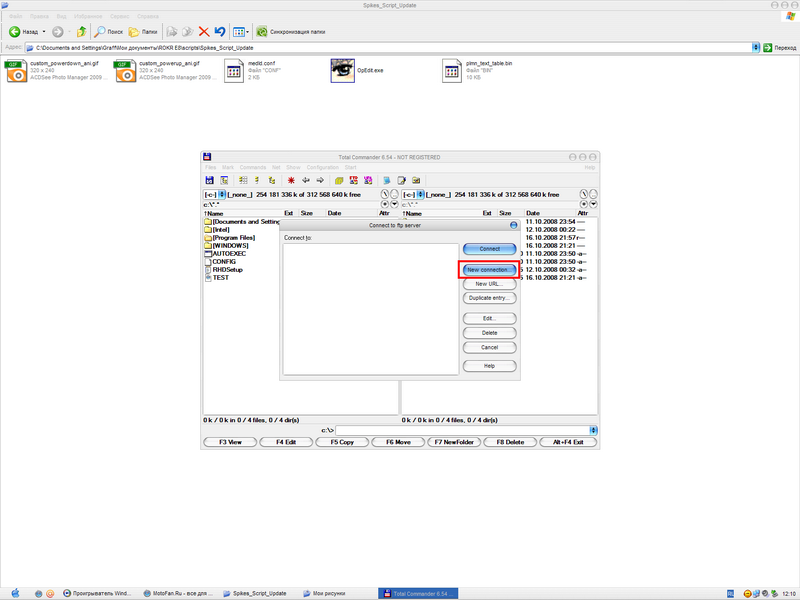Screen dimensions: 800x600
Task: Open the left panel directory history arrow
Action: 394,204
